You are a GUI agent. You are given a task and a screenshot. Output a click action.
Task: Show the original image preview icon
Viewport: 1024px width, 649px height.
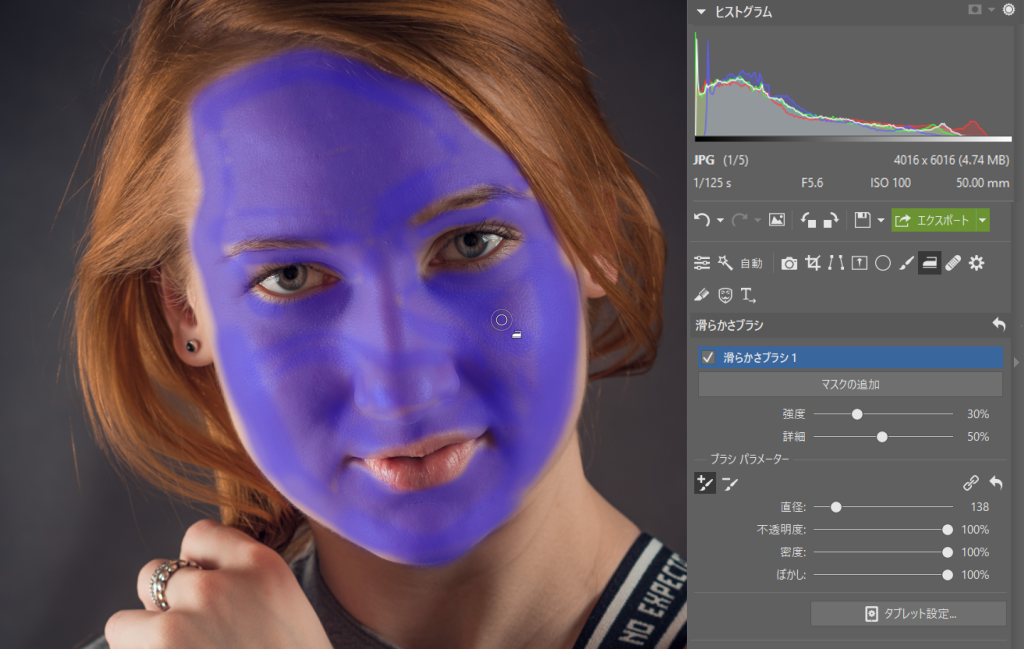(777, 220)
